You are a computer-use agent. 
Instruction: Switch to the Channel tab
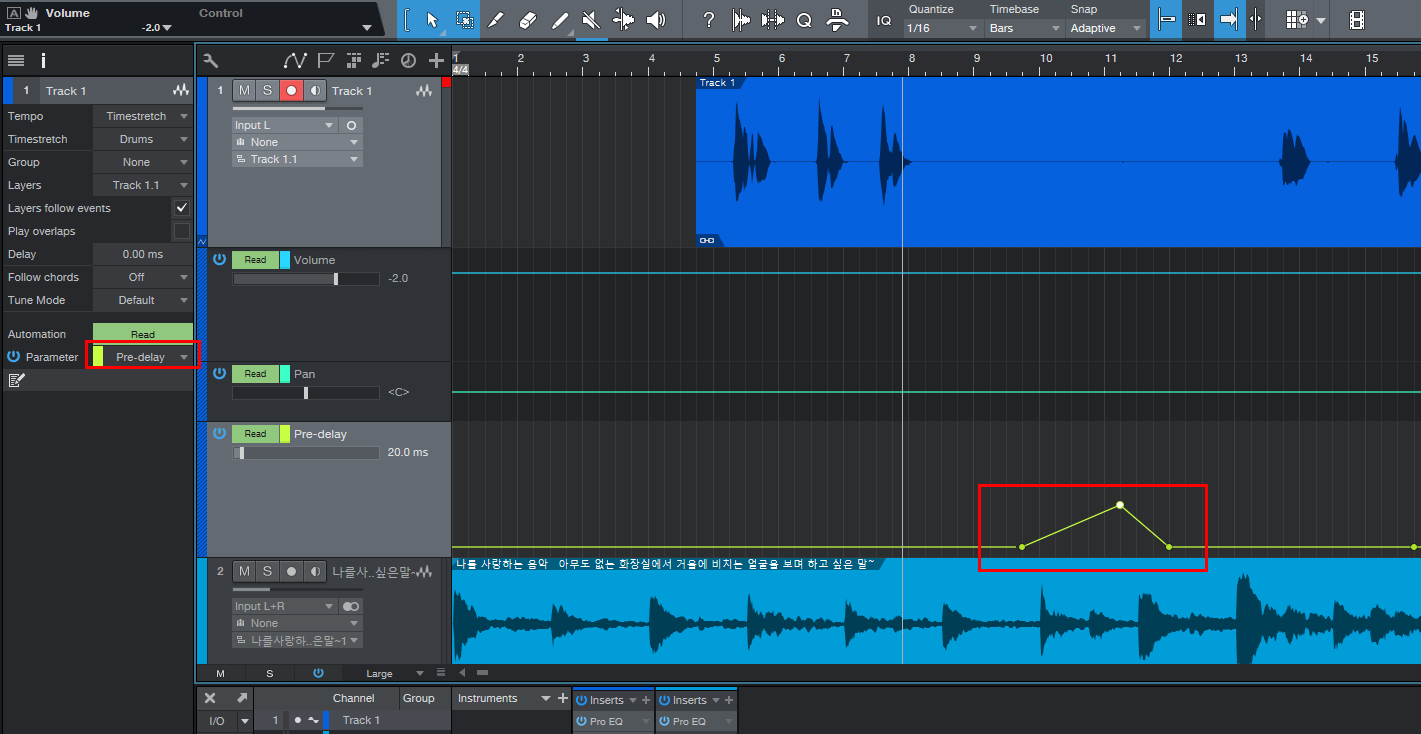tap(353, 698)
